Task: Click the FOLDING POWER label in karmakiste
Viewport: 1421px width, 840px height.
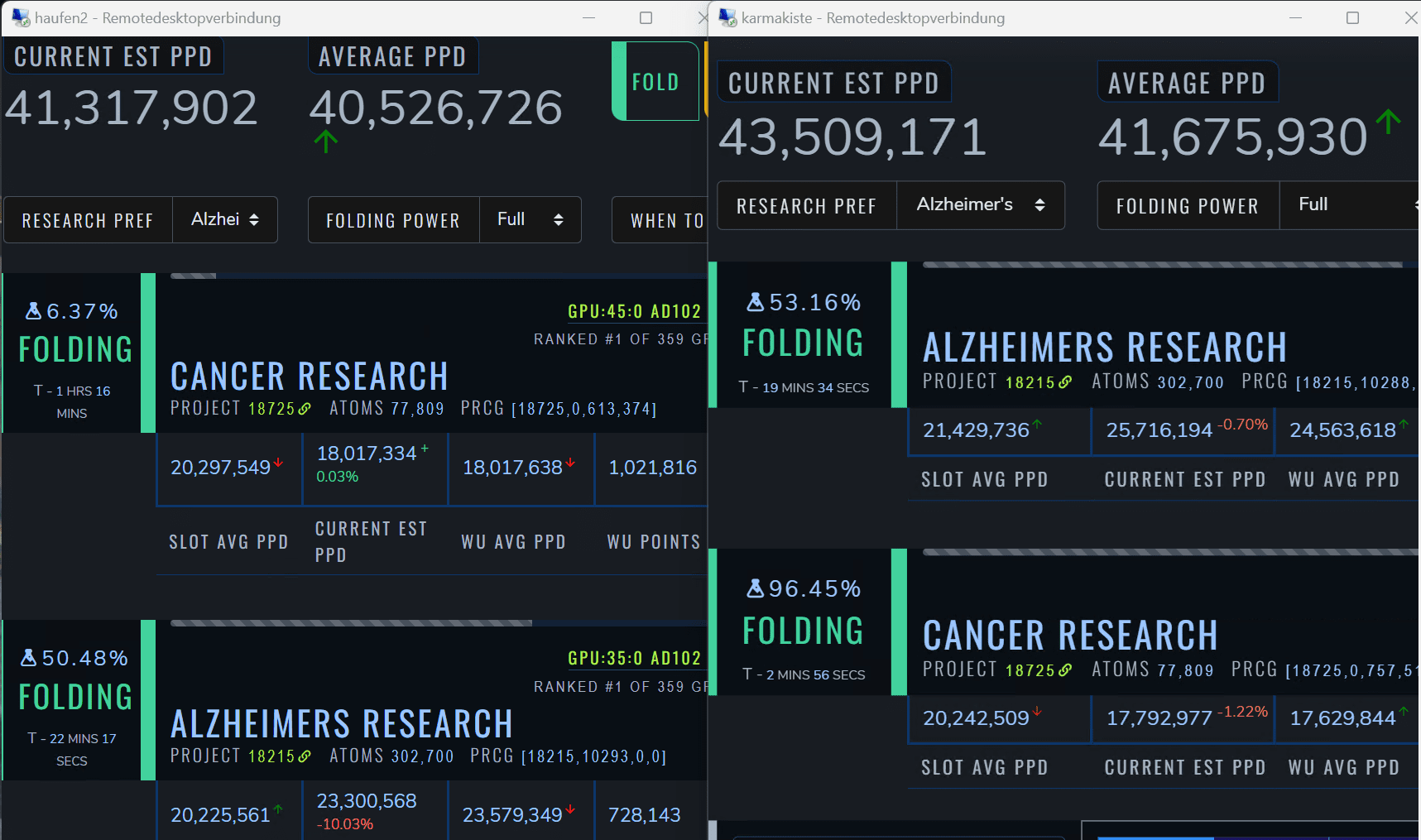Action: pos(1188,206)
